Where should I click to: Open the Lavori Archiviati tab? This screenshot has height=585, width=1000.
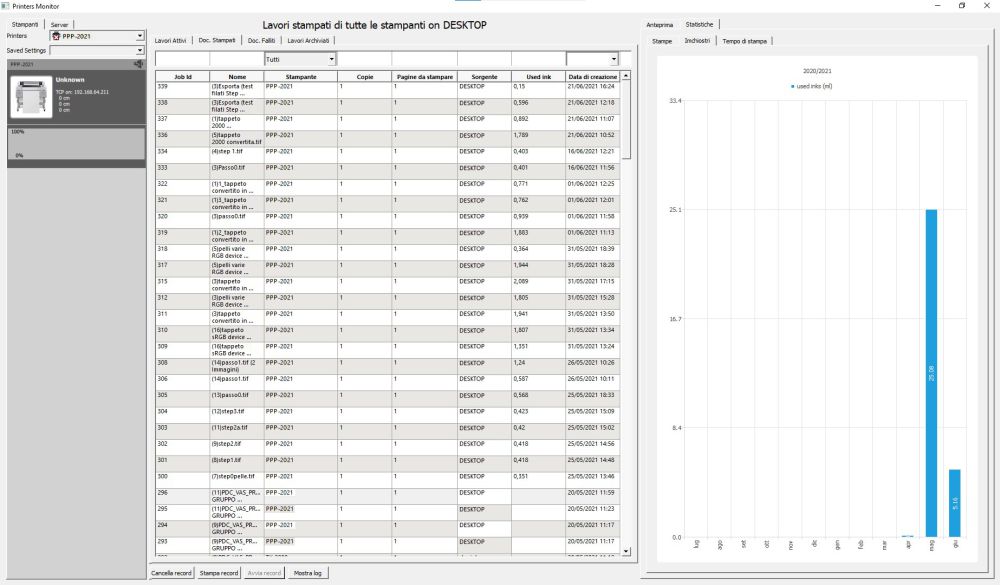tap(308, 41)
